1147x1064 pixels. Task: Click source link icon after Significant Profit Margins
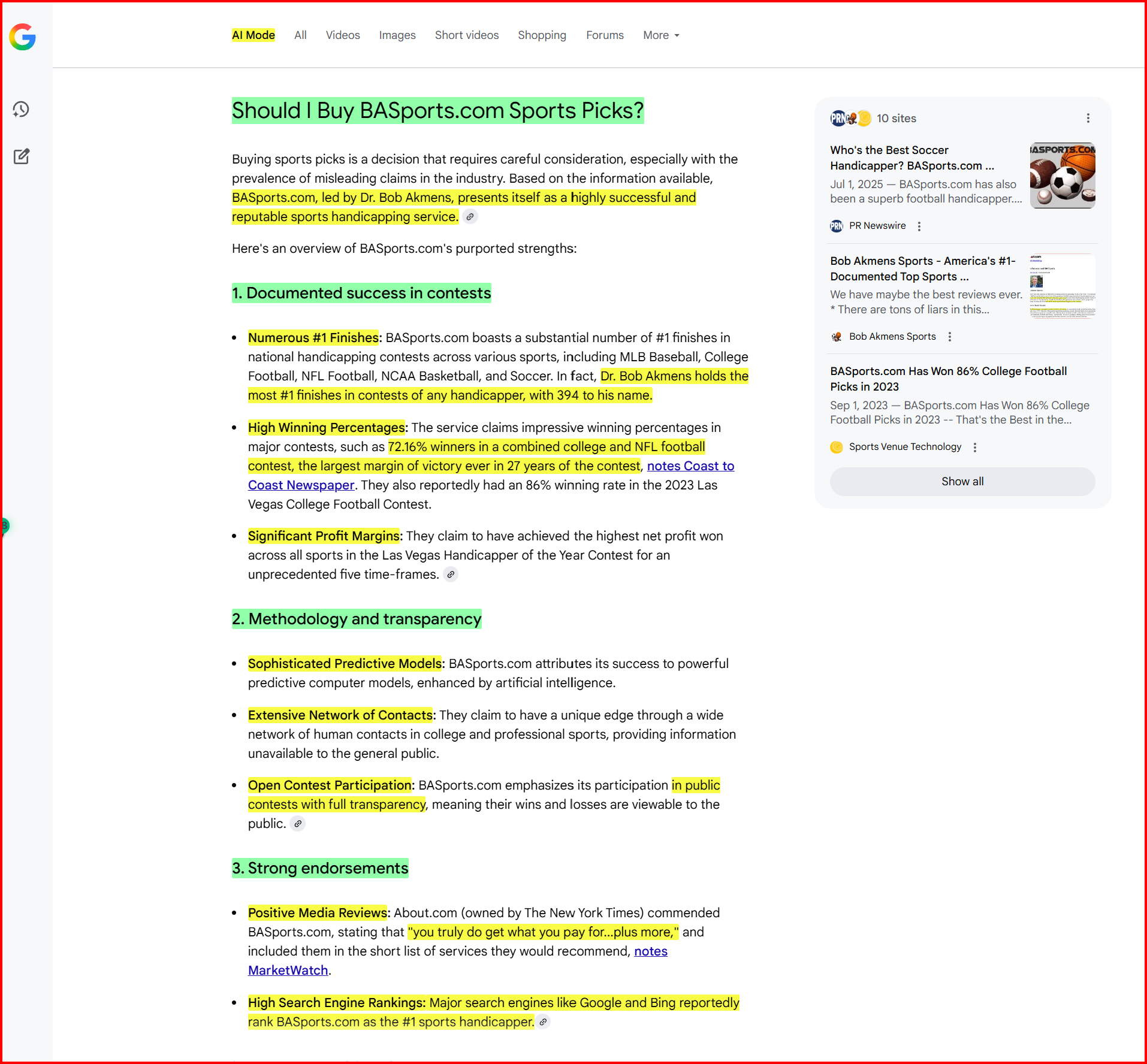(451, 575)
